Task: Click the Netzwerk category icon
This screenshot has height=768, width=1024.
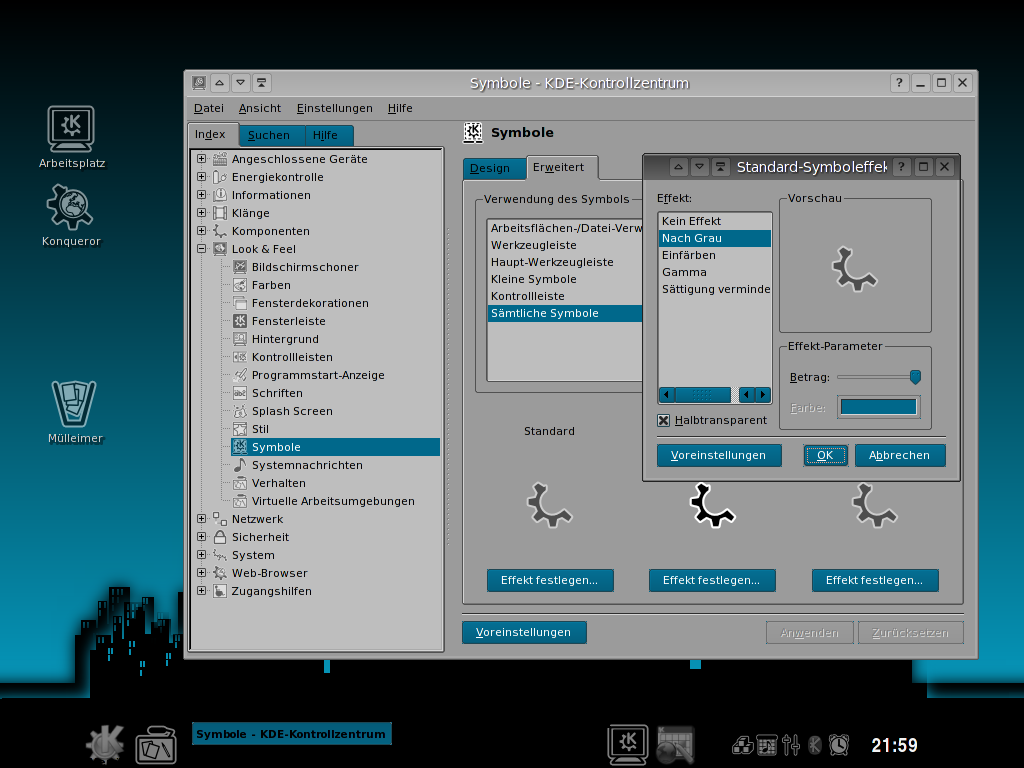Action: click(220, 519)
